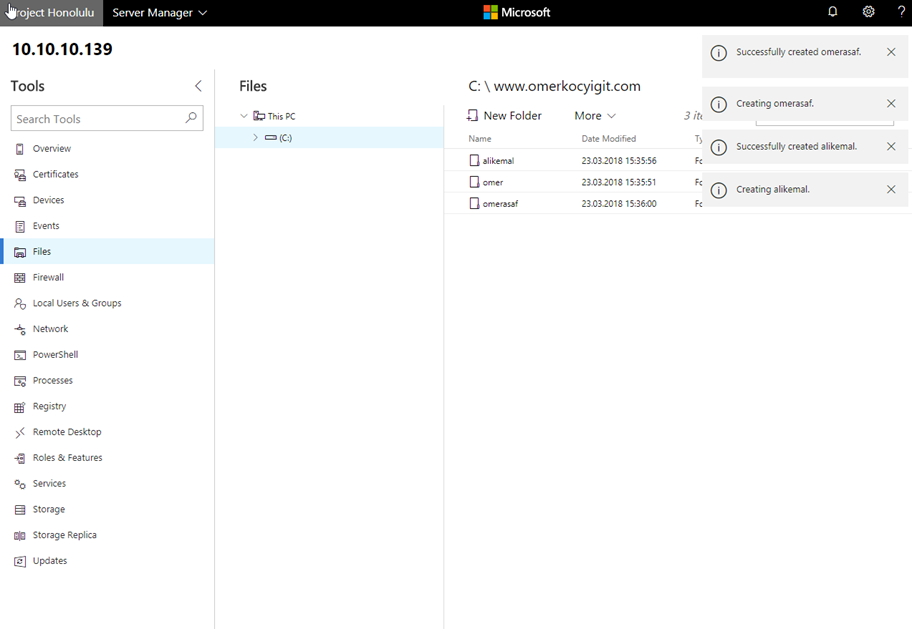The height and width of the screenshot is (629, 912).
Task: Open the Devices tool
Action: click(107, 200)
